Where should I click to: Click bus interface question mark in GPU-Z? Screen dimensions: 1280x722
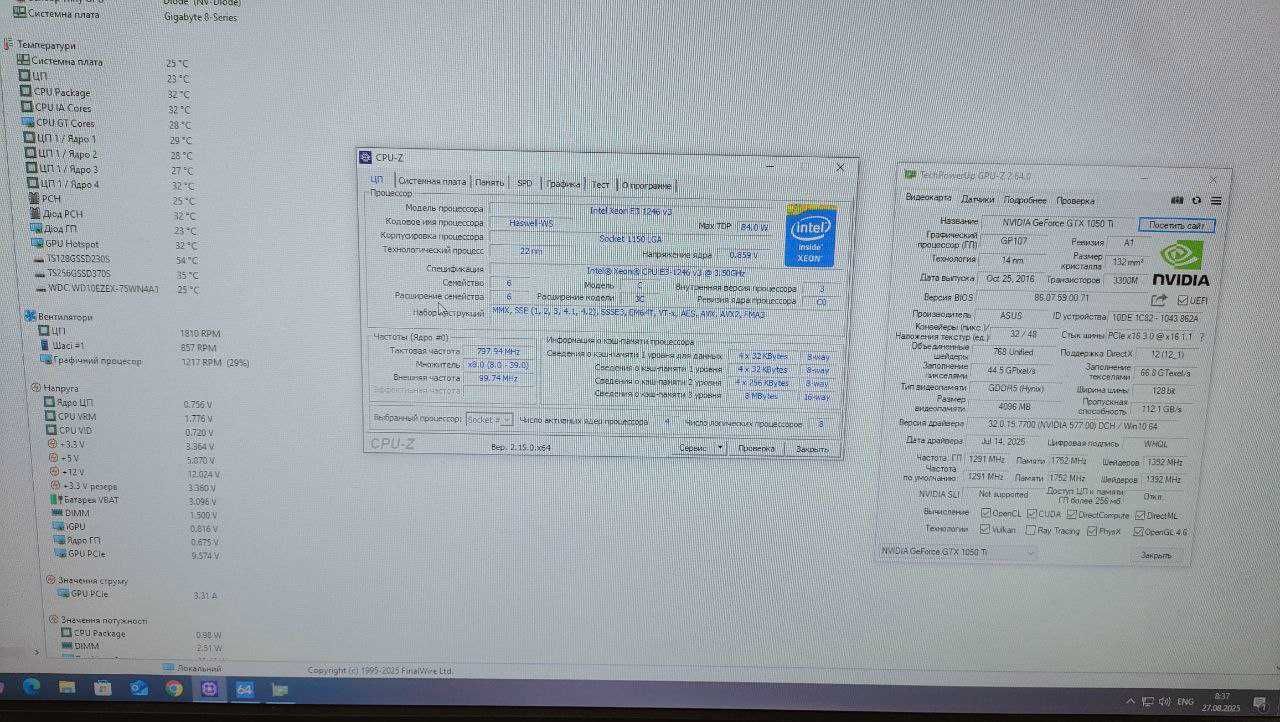click(x=1201, y=337)
